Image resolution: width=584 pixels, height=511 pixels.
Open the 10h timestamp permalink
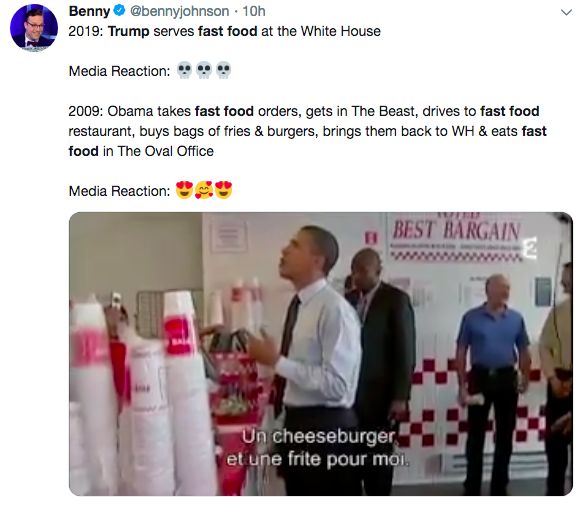pos(254,11)
